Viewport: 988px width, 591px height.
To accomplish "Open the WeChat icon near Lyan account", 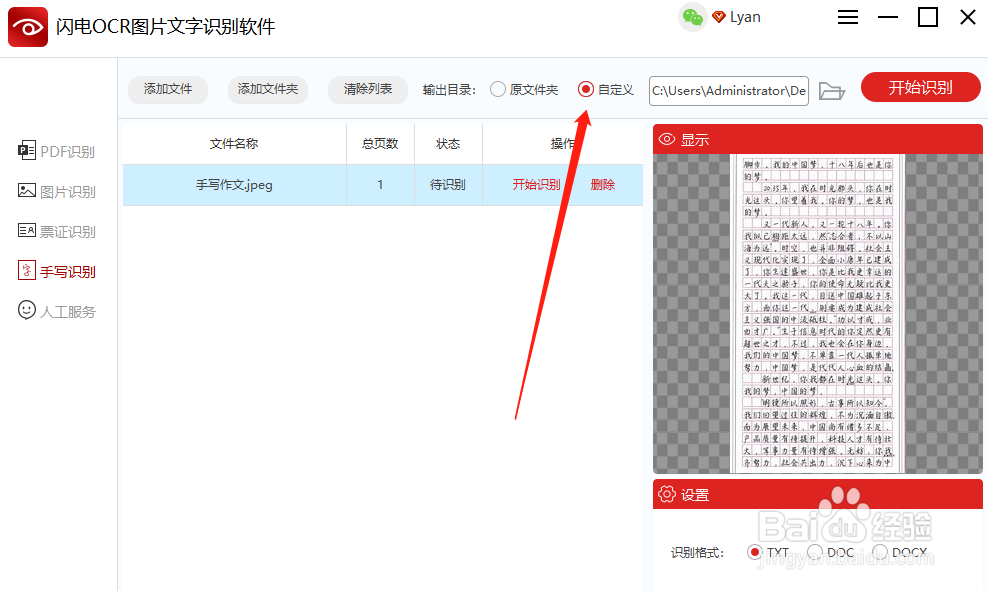I will 692,17.
